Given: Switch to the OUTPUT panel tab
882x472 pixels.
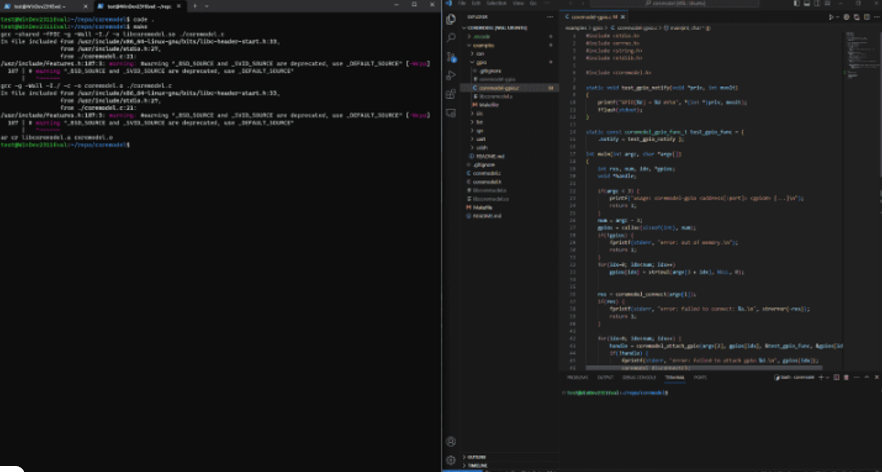Looking at the screenshot, I should coord(606,378).
